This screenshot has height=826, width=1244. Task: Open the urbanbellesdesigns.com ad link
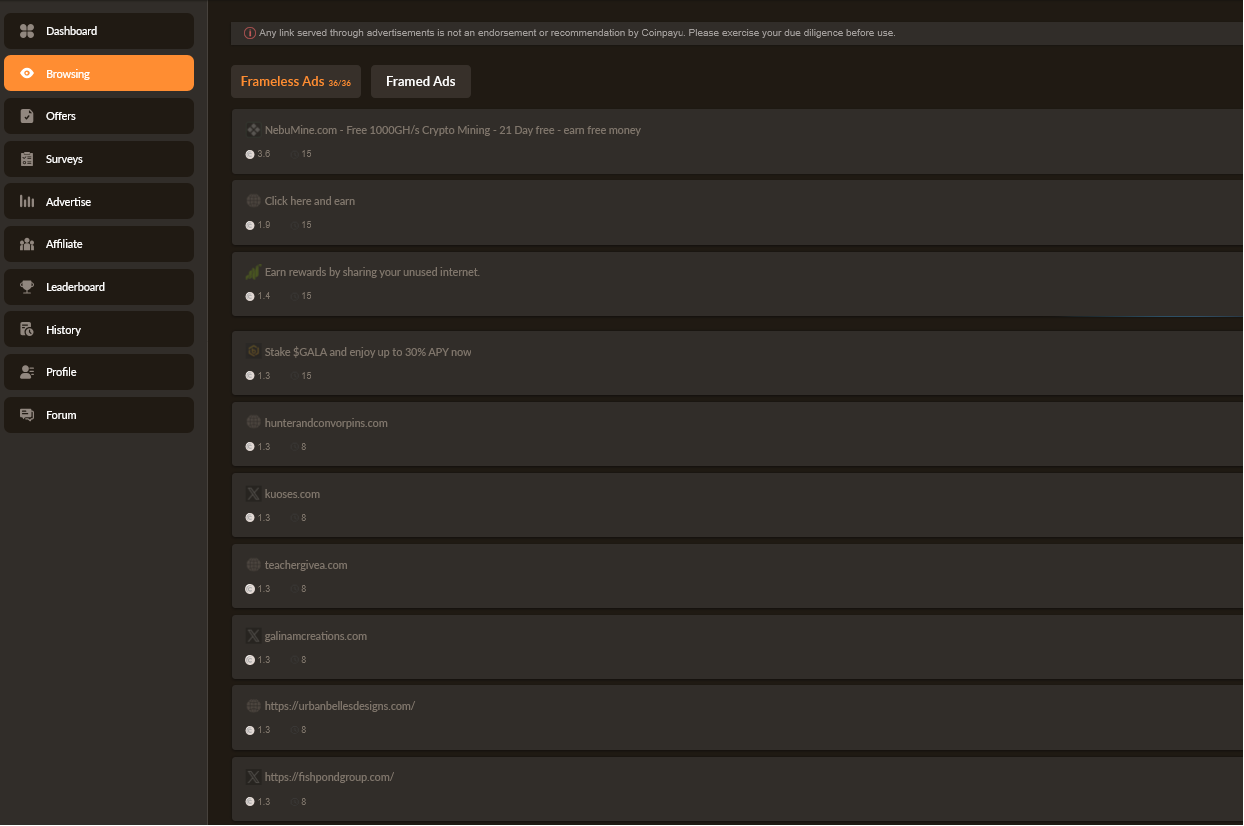click(x=339, y=706)
